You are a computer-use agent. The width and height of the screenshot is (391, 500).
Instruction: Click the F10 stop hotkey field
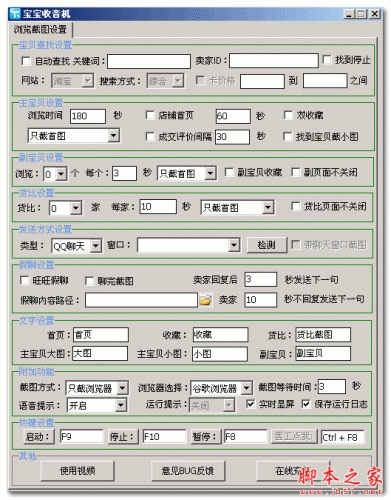[164, 437]
